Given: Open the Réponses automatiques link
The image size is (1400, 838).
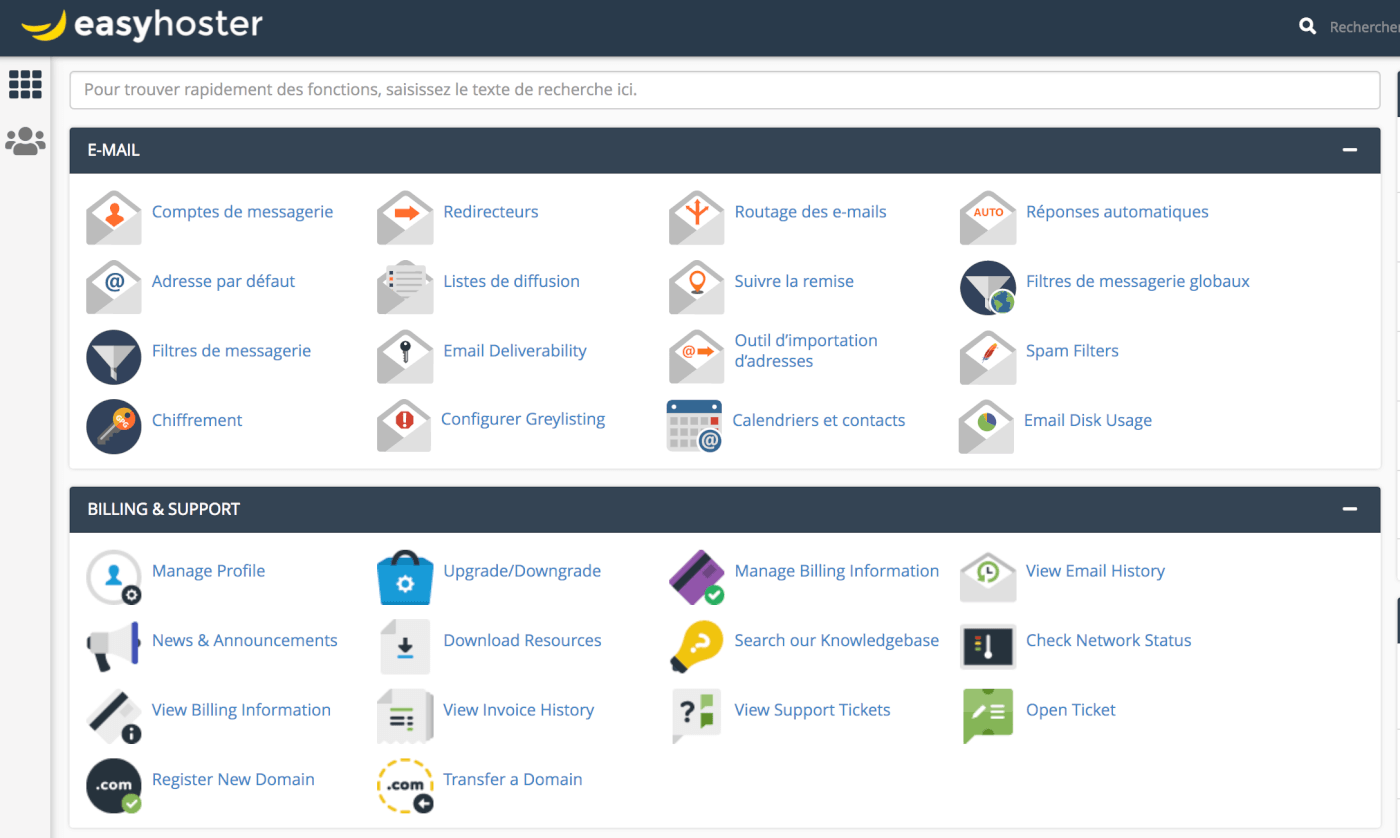Looking at the screenshot, I should tap(1117, 212).
